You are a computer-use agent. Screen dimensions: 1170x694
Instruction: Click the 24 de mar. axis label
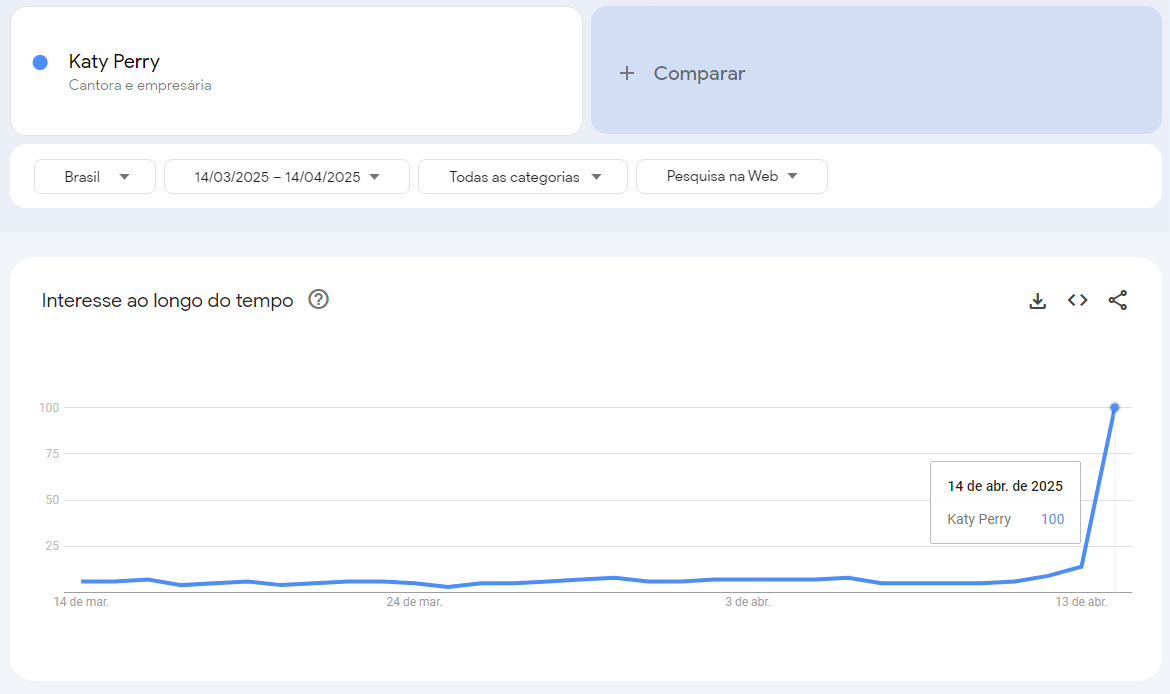point(414,601)
